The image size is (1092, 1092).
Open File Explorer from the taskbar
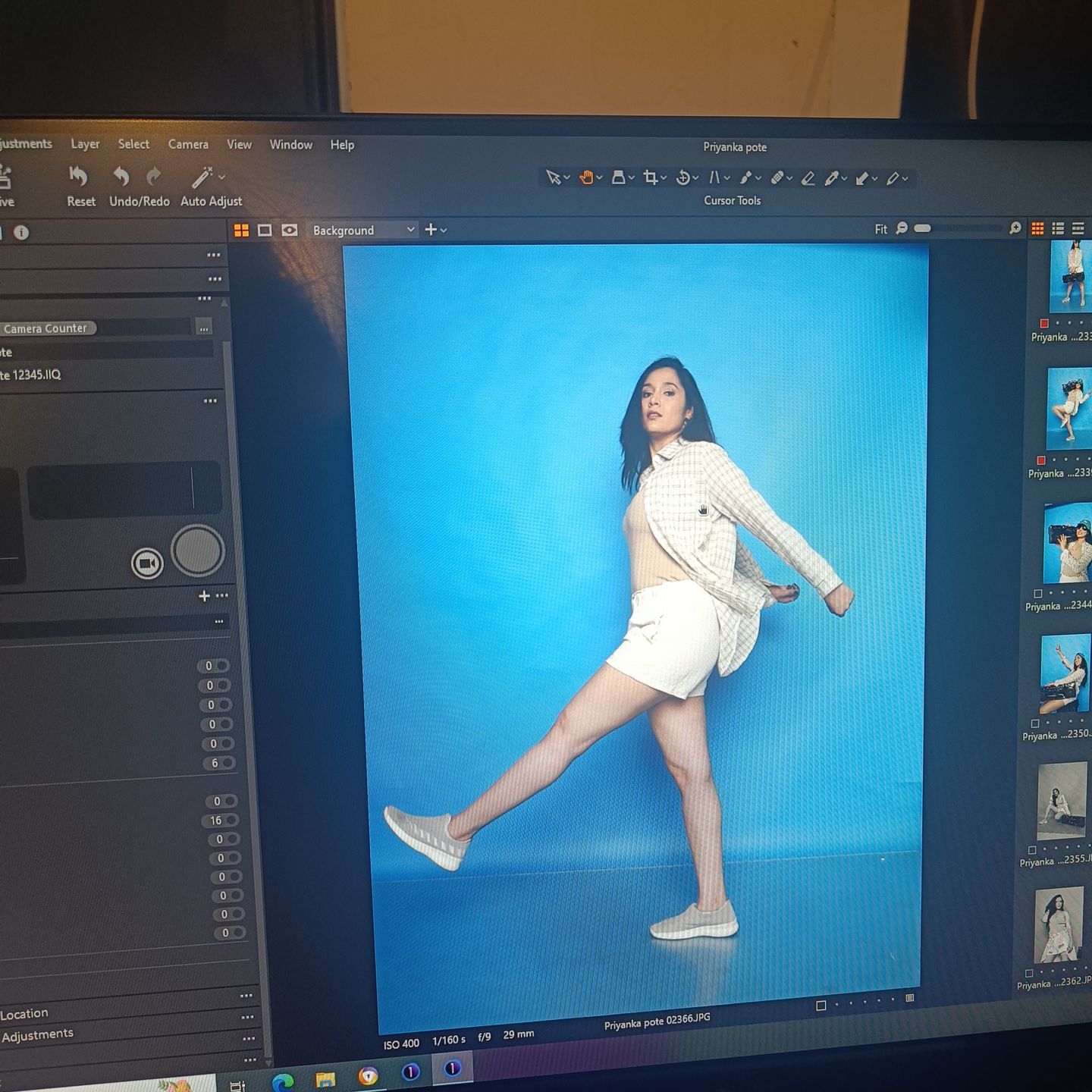tap(325, 1078)
